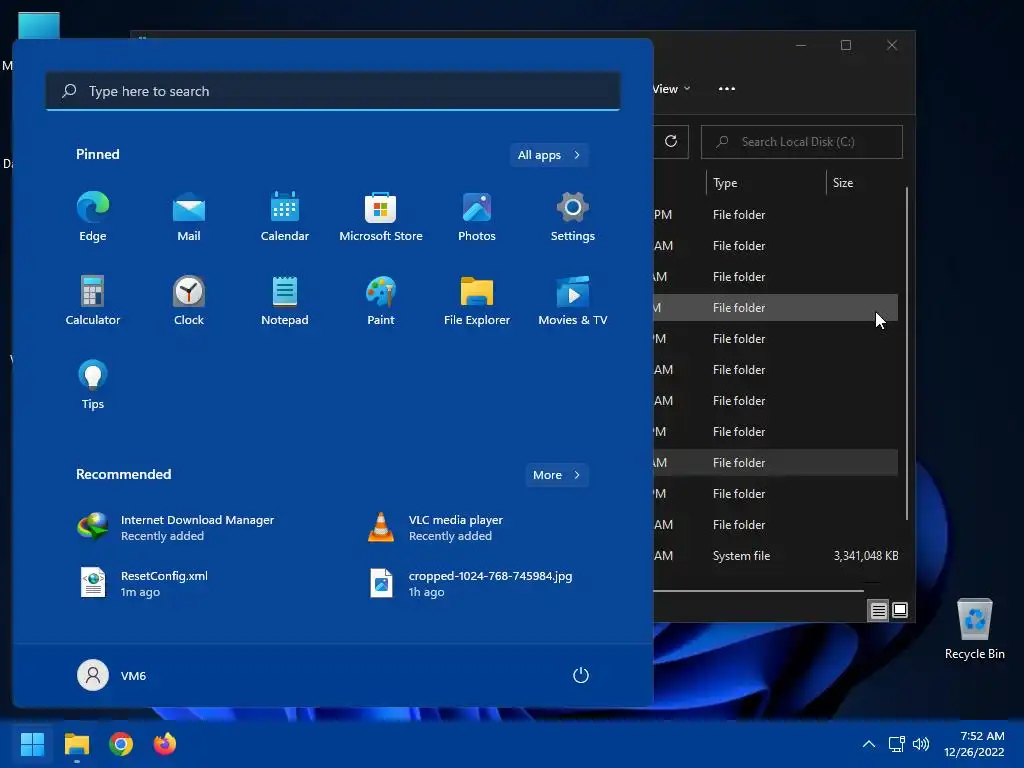This screenshot has height=768, width=1024.
Task: Click the 3,341,048 KB size value
Action: [x=866, y=556]
